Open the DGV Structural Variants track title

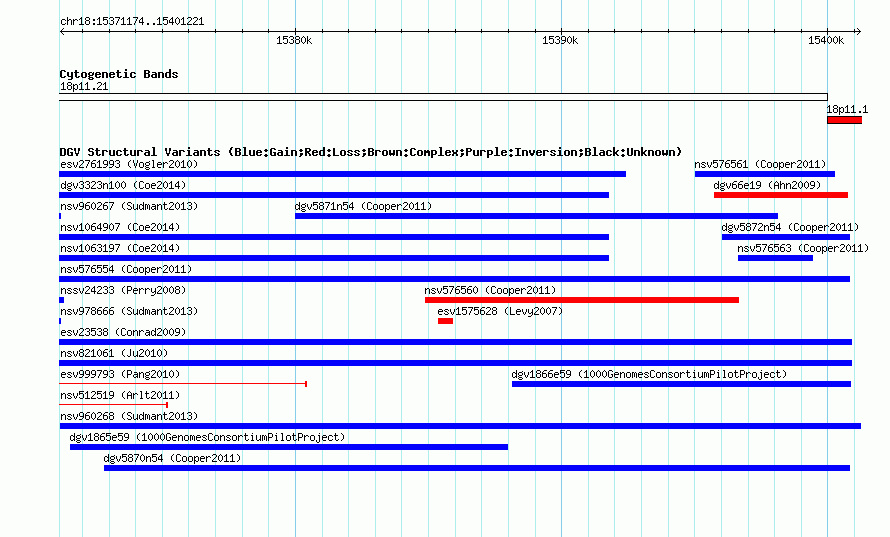[x=371, y=152]
